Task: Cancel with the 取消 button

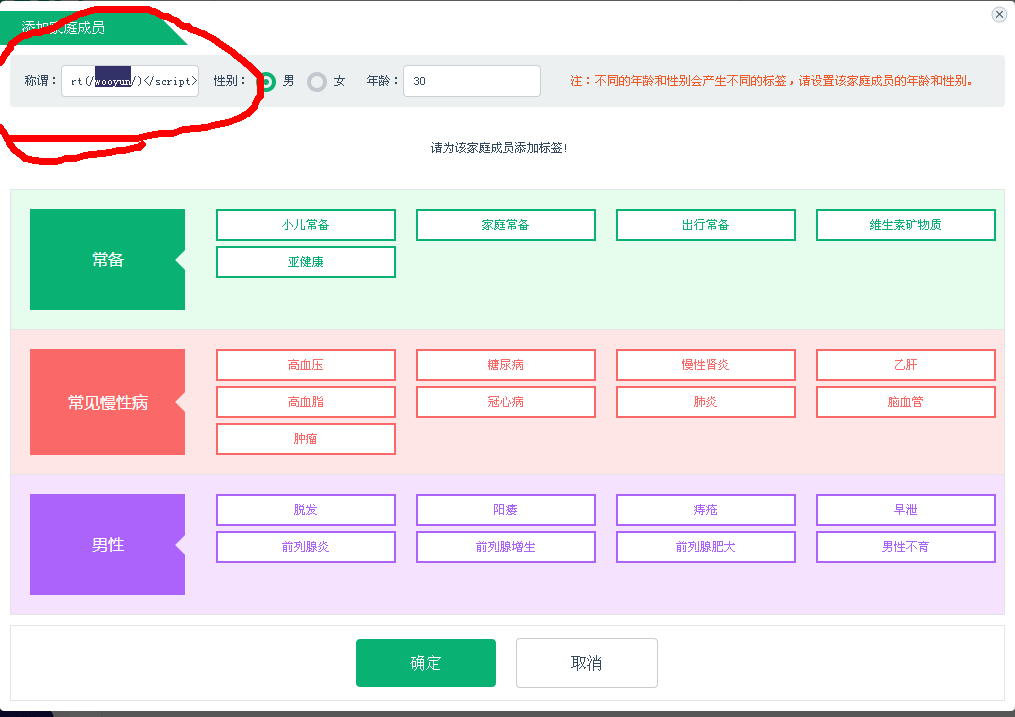Action: pos(586,663)
